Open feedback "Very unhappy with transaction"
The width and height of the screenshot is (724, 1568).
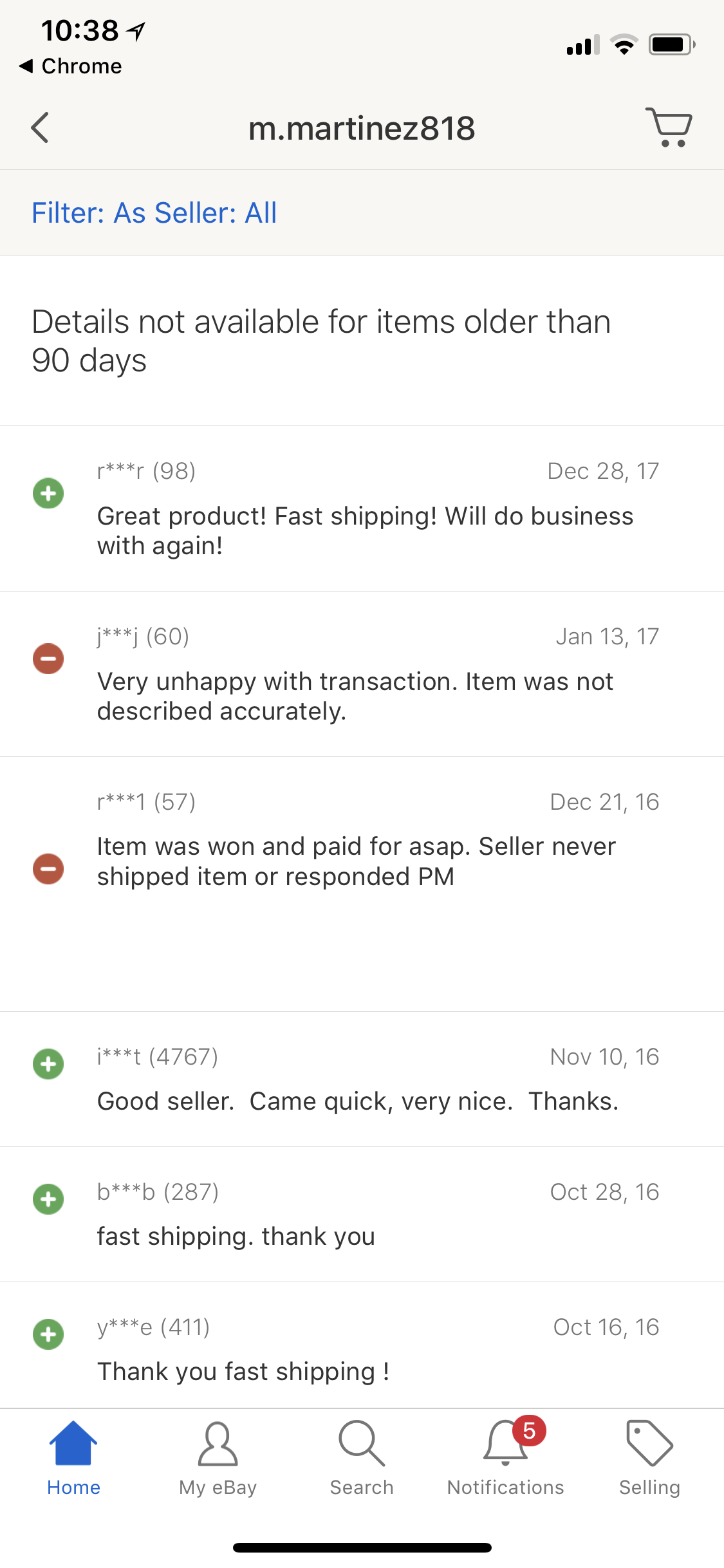pos(355,696)
